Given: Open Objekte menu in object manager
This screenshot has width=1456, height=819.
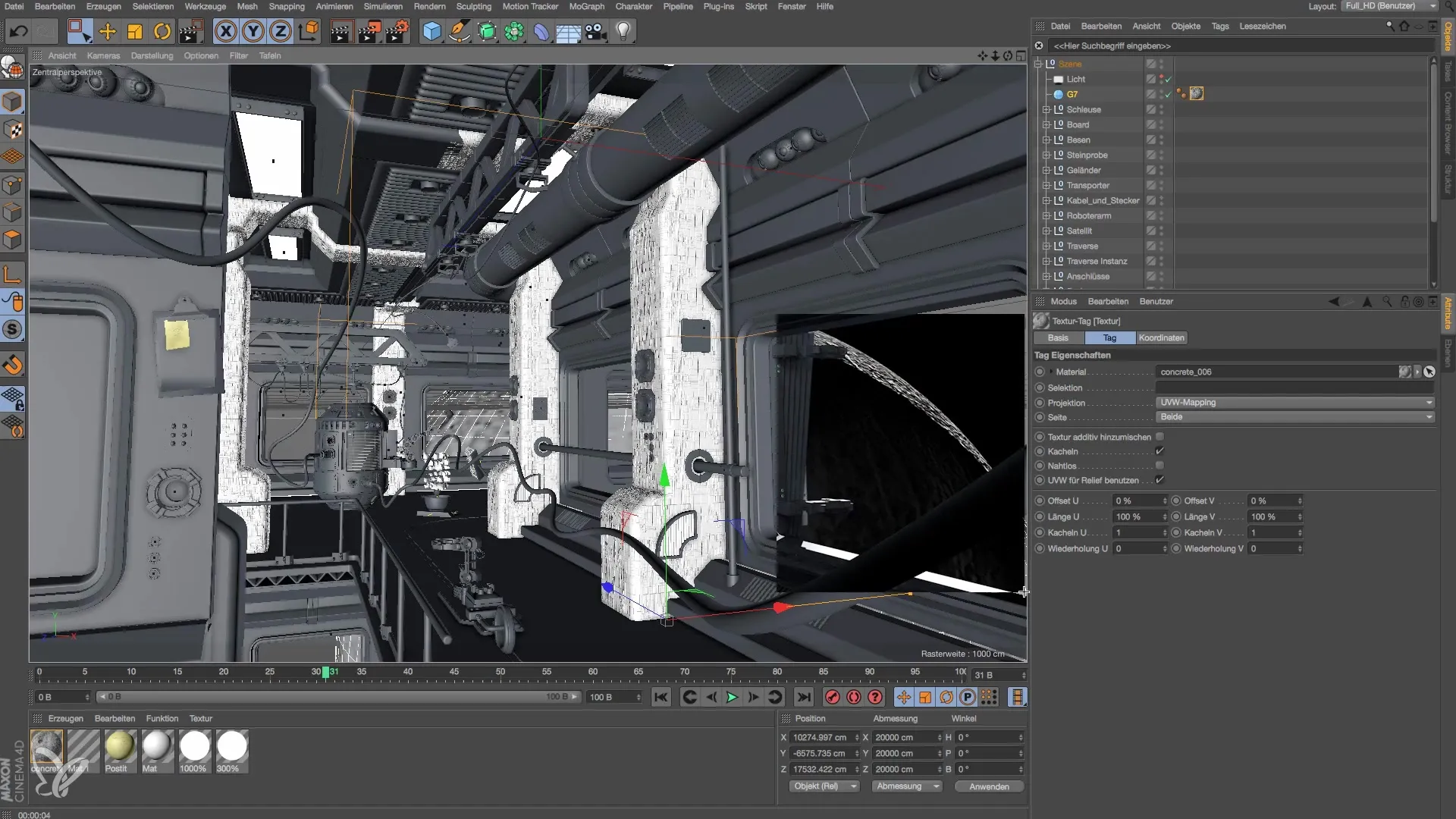Looking at the screenshot, I should pyautogui.click(x=1185, y=26).
